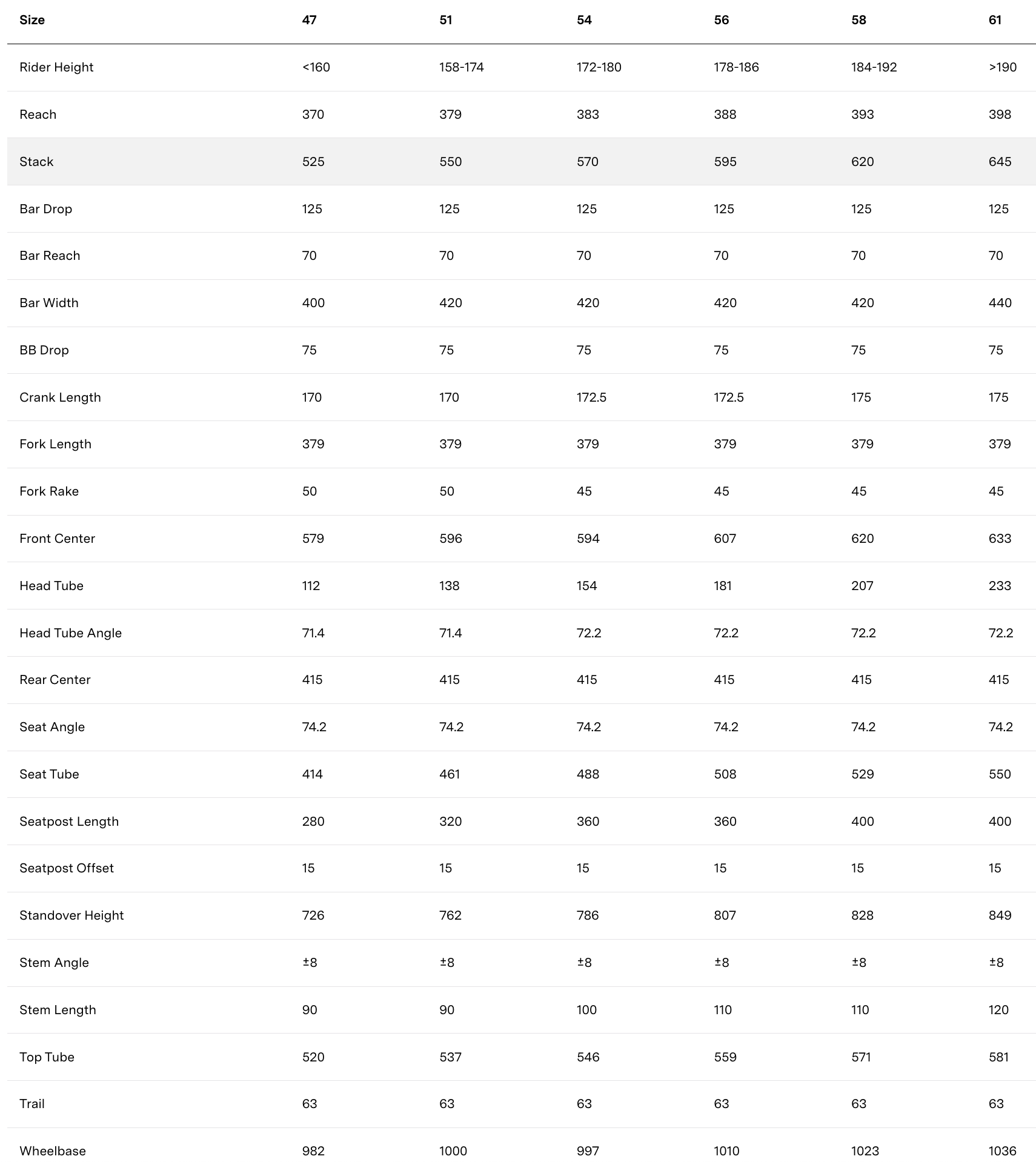The height and width of the screenshot is (1162, 1036).
Task: Select the 172-180 rider height cell
Action: pos(599,67)
